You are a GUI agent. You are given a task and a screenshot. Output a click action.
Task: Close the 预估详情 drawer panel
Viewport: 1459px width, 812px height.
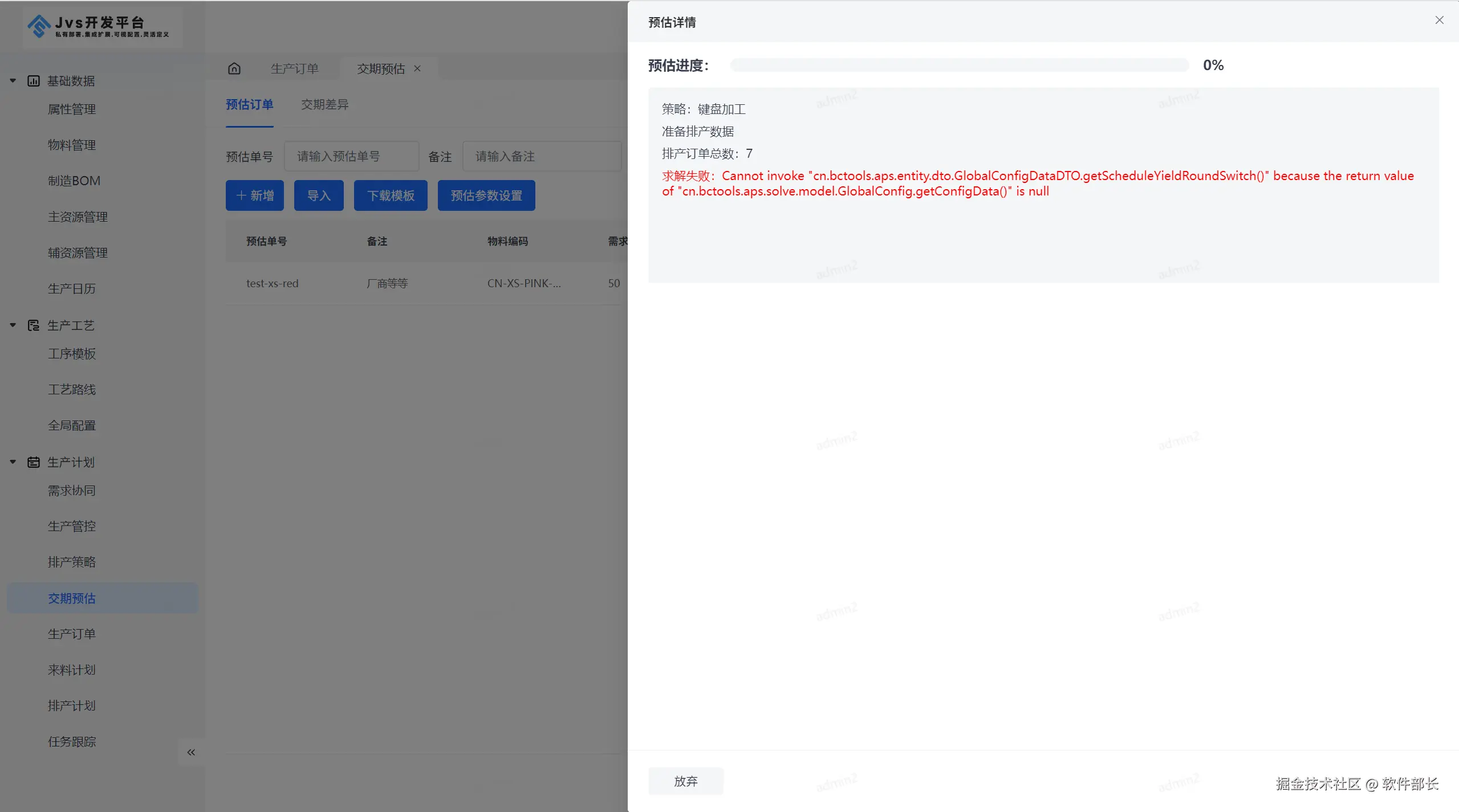point(1439,21)
